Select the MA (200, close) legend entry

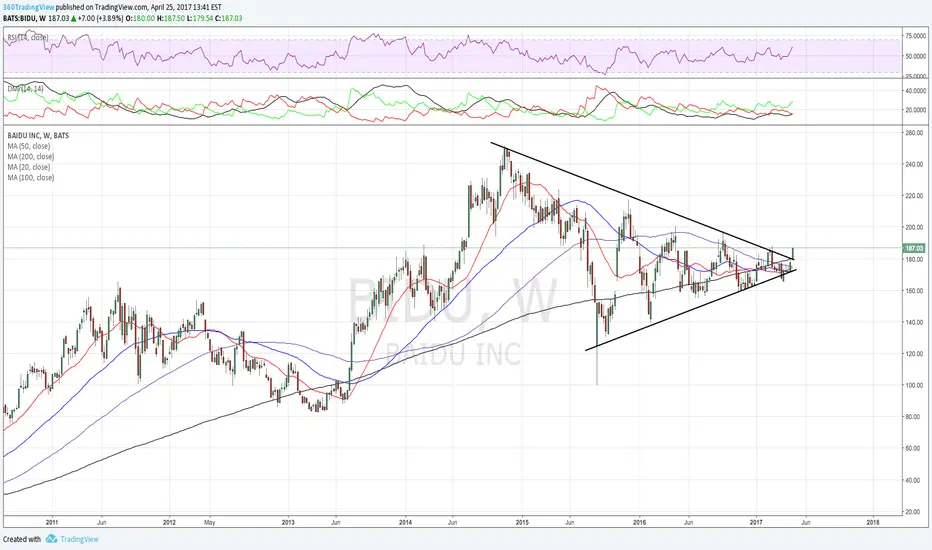pyautogui.click(x=30, y=157)
